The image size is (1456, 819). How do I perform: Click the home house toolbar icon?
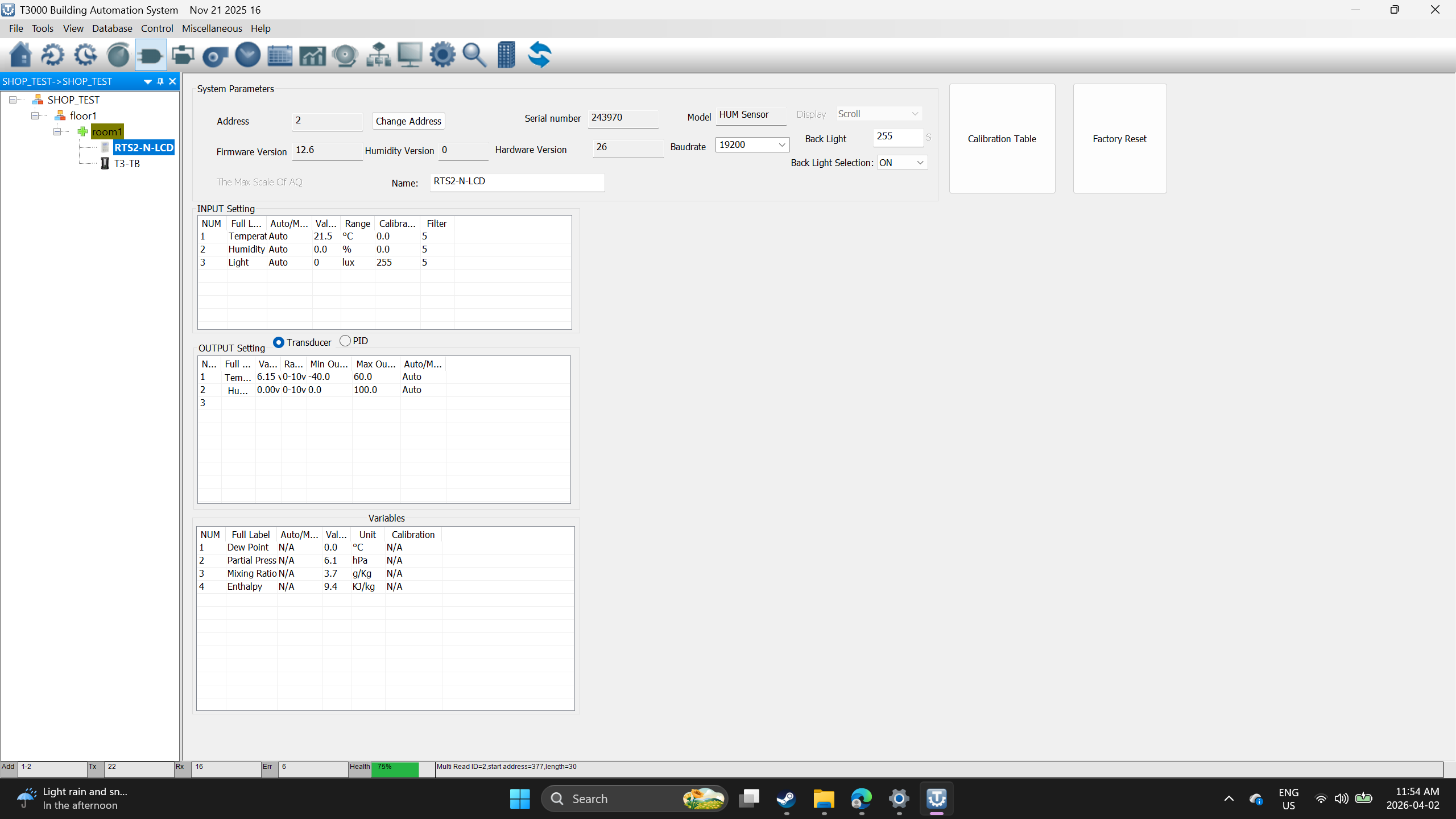coord(20,55)
